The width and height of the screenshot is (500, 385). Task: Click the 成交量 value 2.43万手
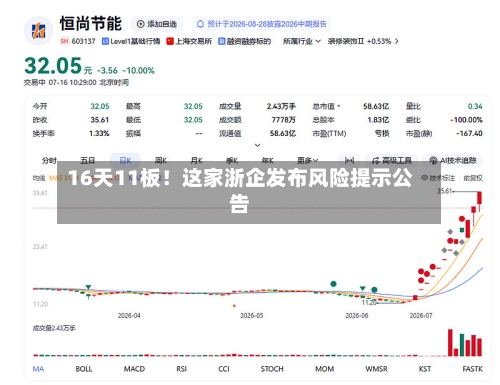tap(281, 106)
